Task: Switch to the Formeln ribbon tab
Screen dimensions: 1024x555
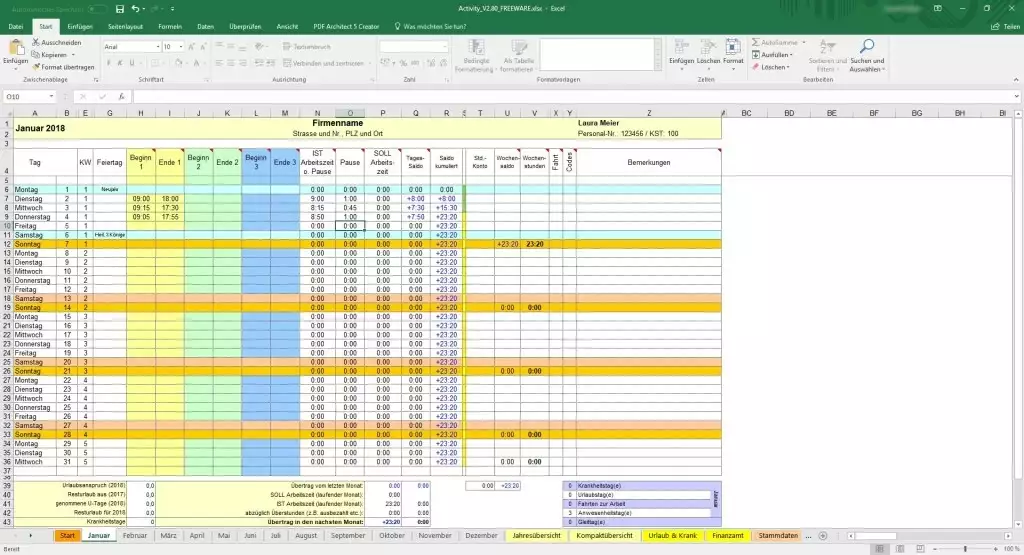Action: coord(170,25)
